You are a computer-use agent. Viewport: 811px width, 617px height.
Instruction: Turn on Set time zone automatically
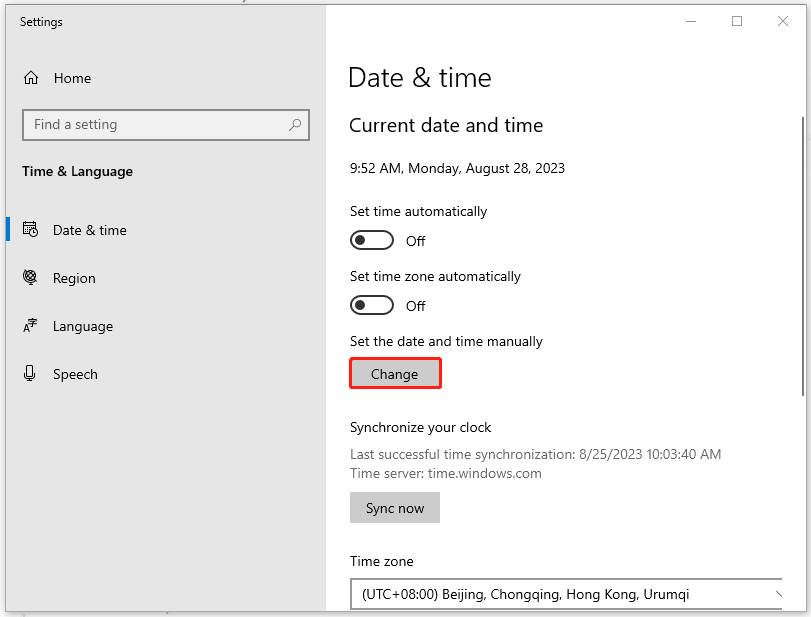click(x=372, y=306)
